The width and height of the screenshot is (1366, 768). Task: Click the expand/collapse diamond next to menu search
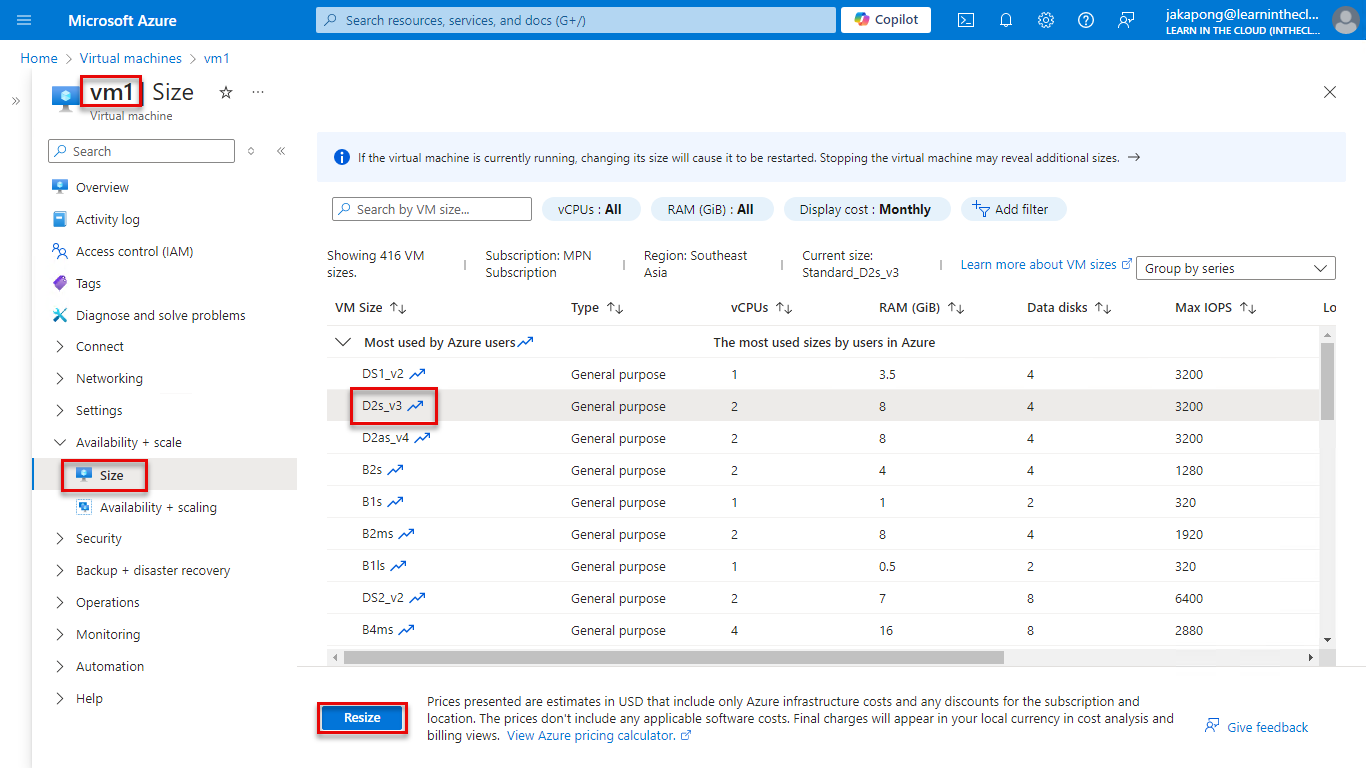[x=251, y=151]
